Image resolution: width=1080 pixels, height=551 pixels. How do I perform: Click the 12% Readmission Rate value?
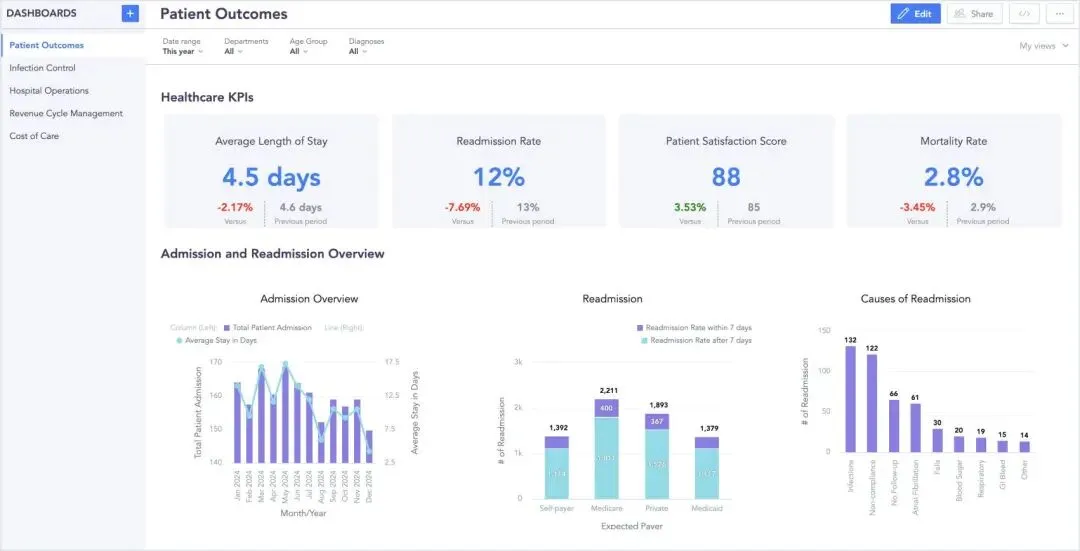point(499,178)
